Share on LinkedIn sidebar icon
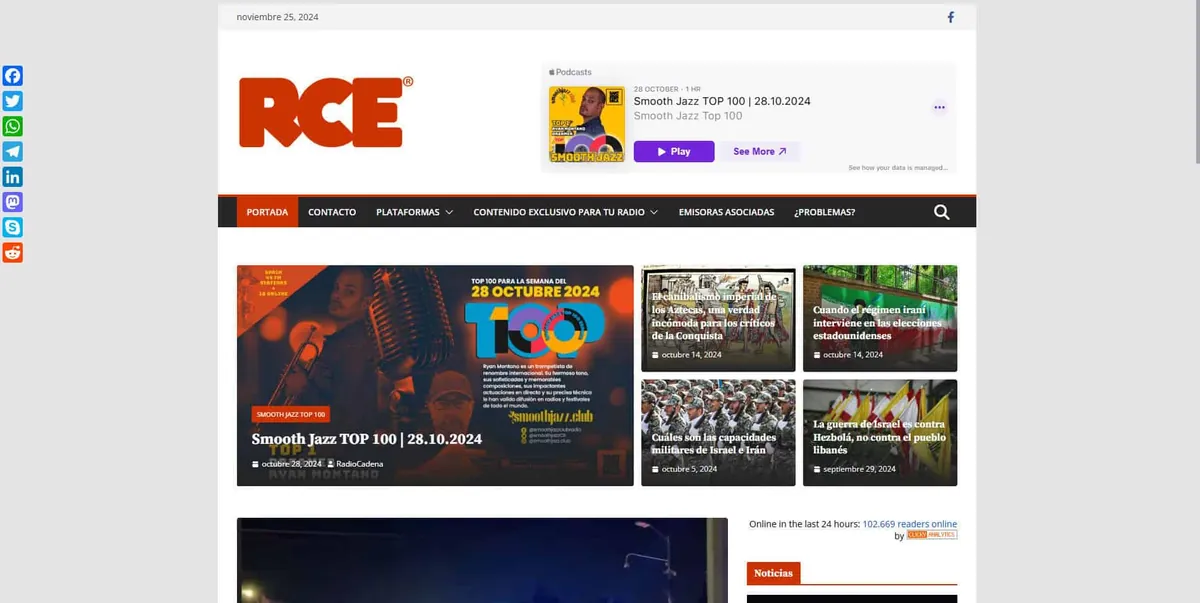 12,177
